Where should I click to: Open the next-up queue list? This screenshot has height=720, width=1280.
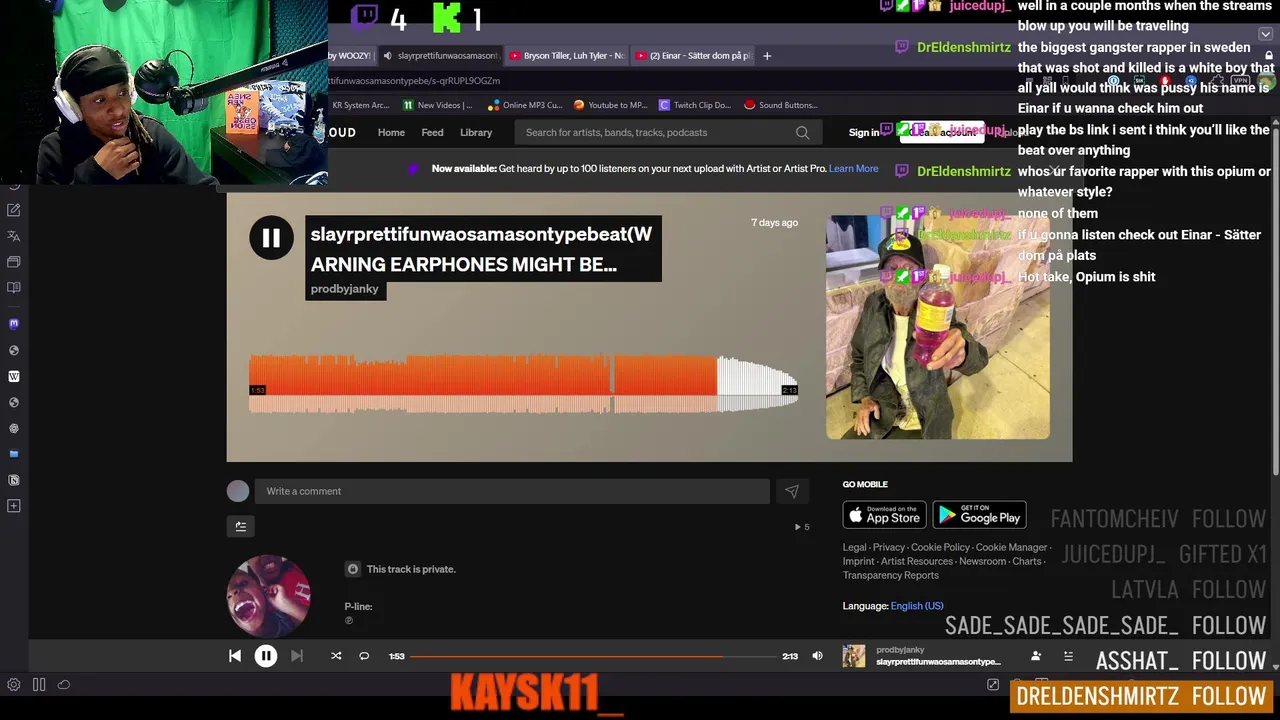tap(1068, 656)
